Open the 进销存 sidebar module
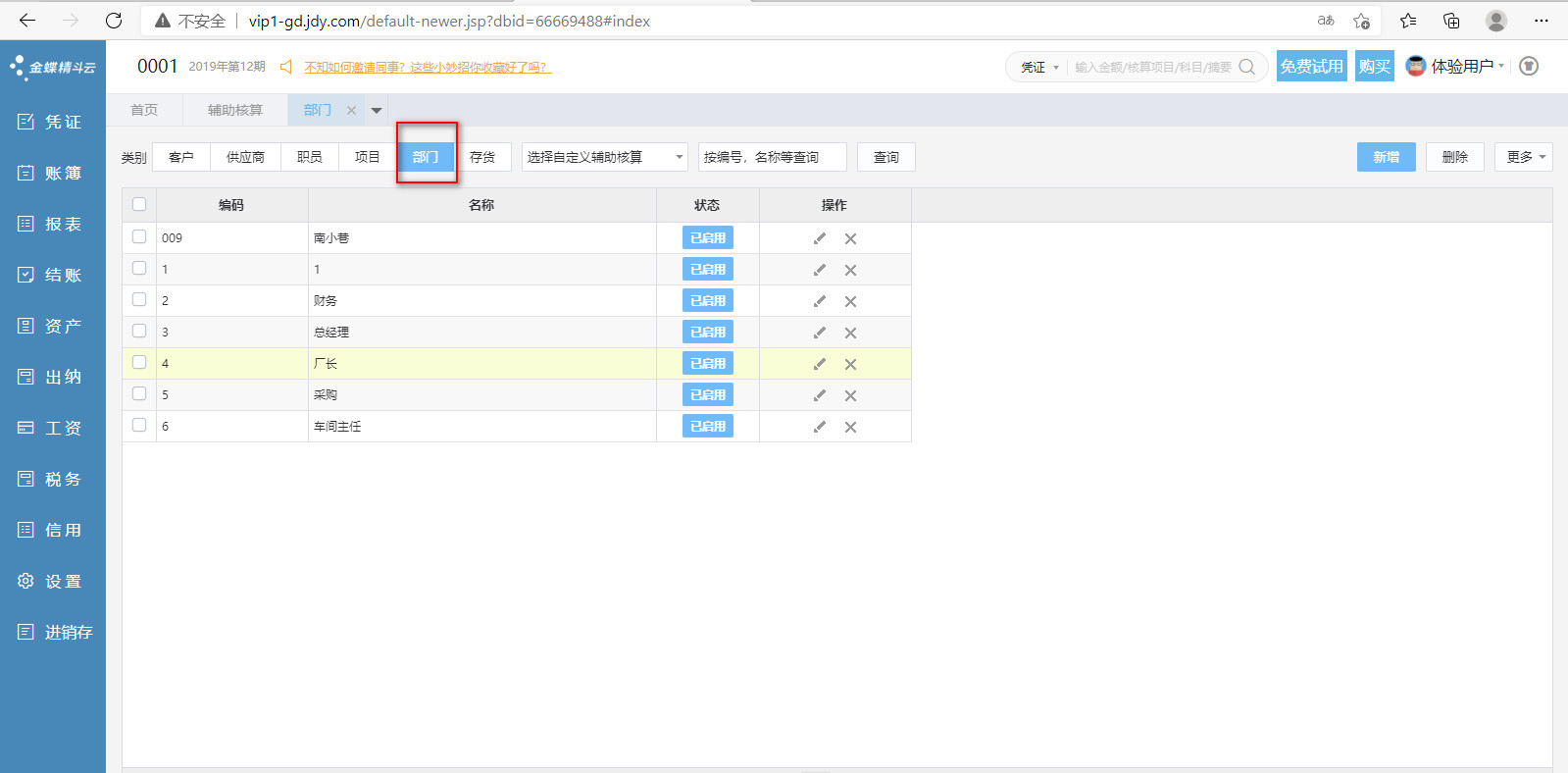1568x773 pixels. point(55,632)
